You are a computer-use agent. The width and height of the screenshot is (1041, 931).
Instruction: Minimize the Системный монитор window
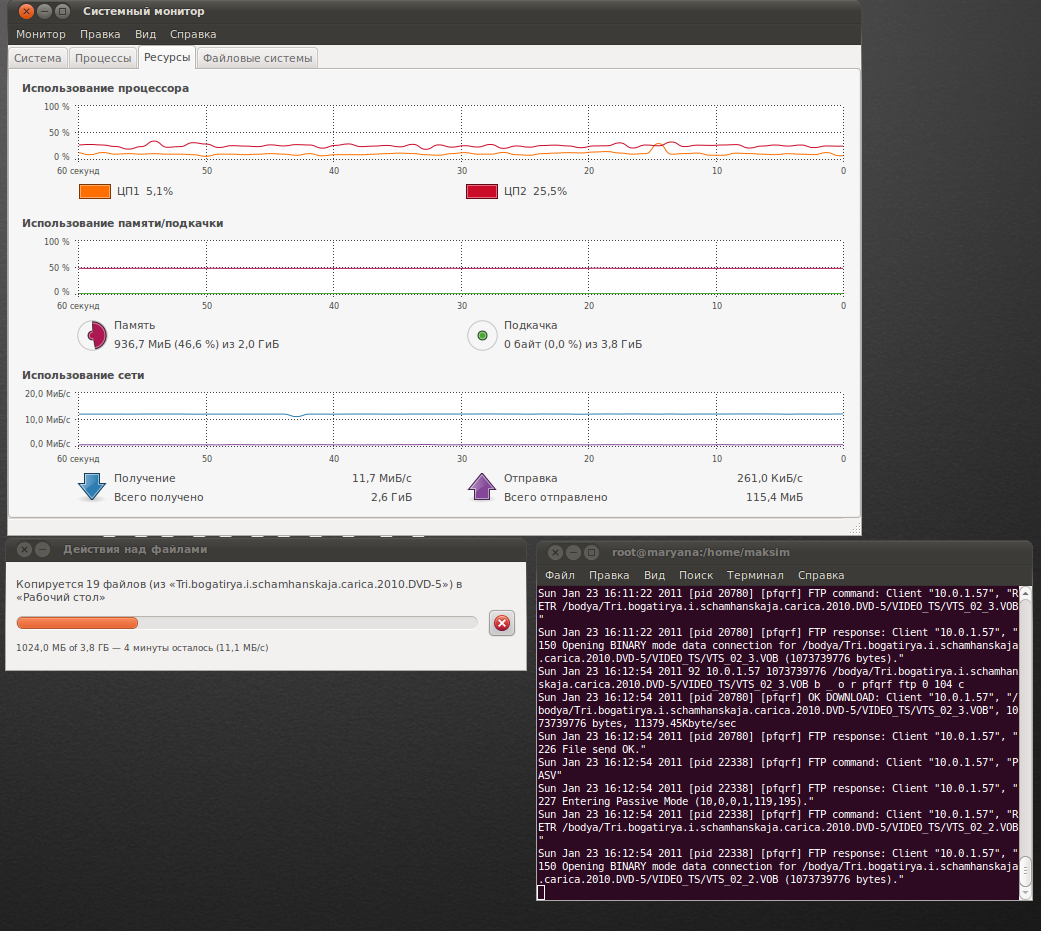pyautogui.click(x=44, y=11)
